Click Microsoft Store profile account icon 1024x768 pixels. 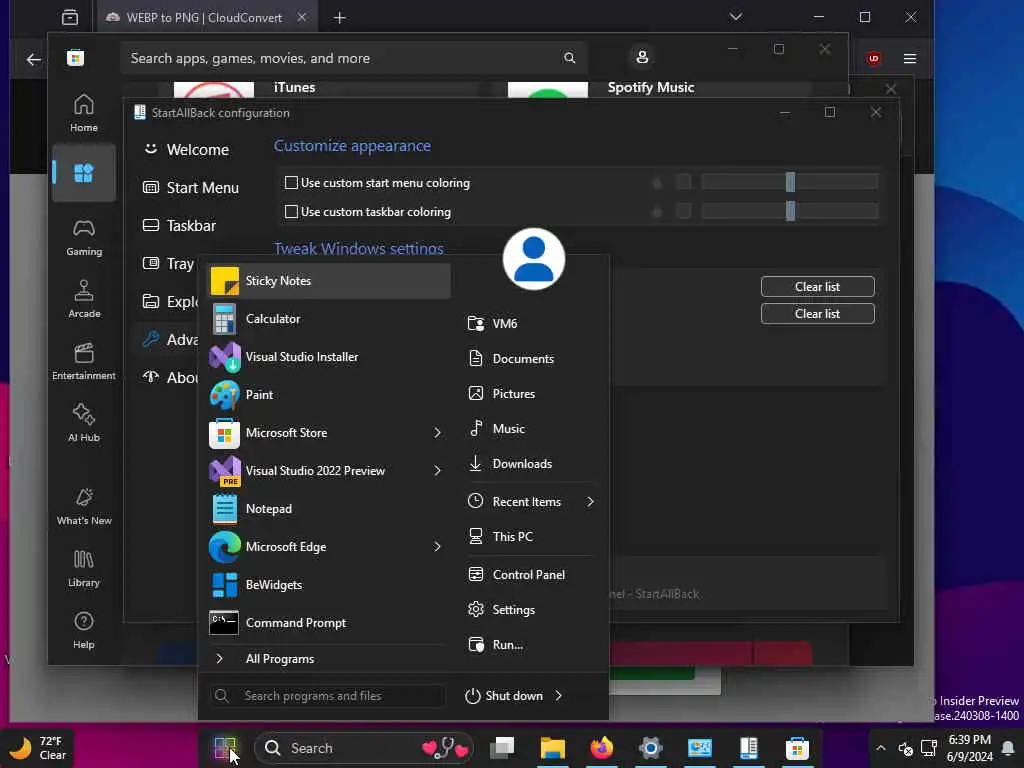pyautogui.click(x=642, y=57)
